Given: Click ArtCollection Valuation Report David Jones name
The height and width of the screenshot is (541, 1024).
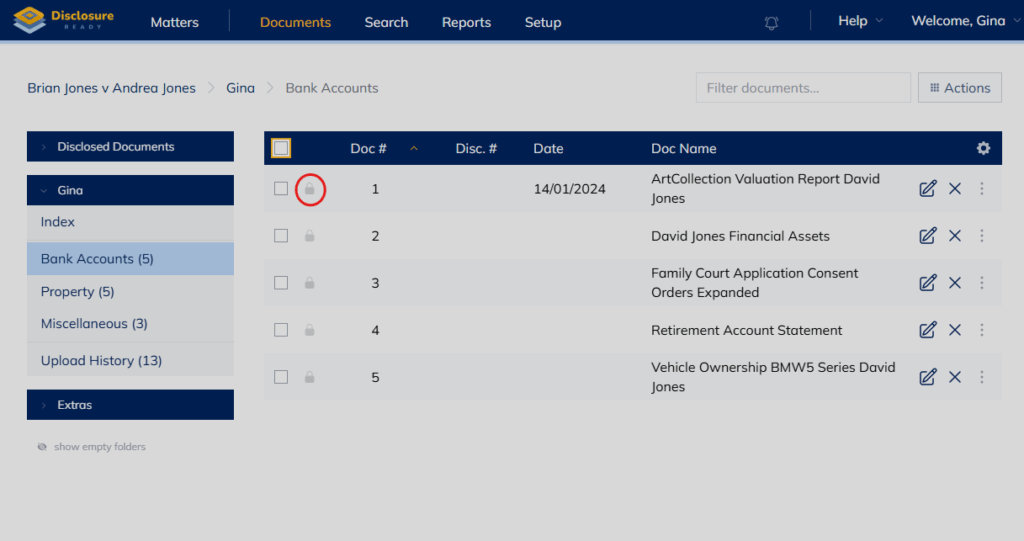Looking at the screenshot, I should (765, 189).
